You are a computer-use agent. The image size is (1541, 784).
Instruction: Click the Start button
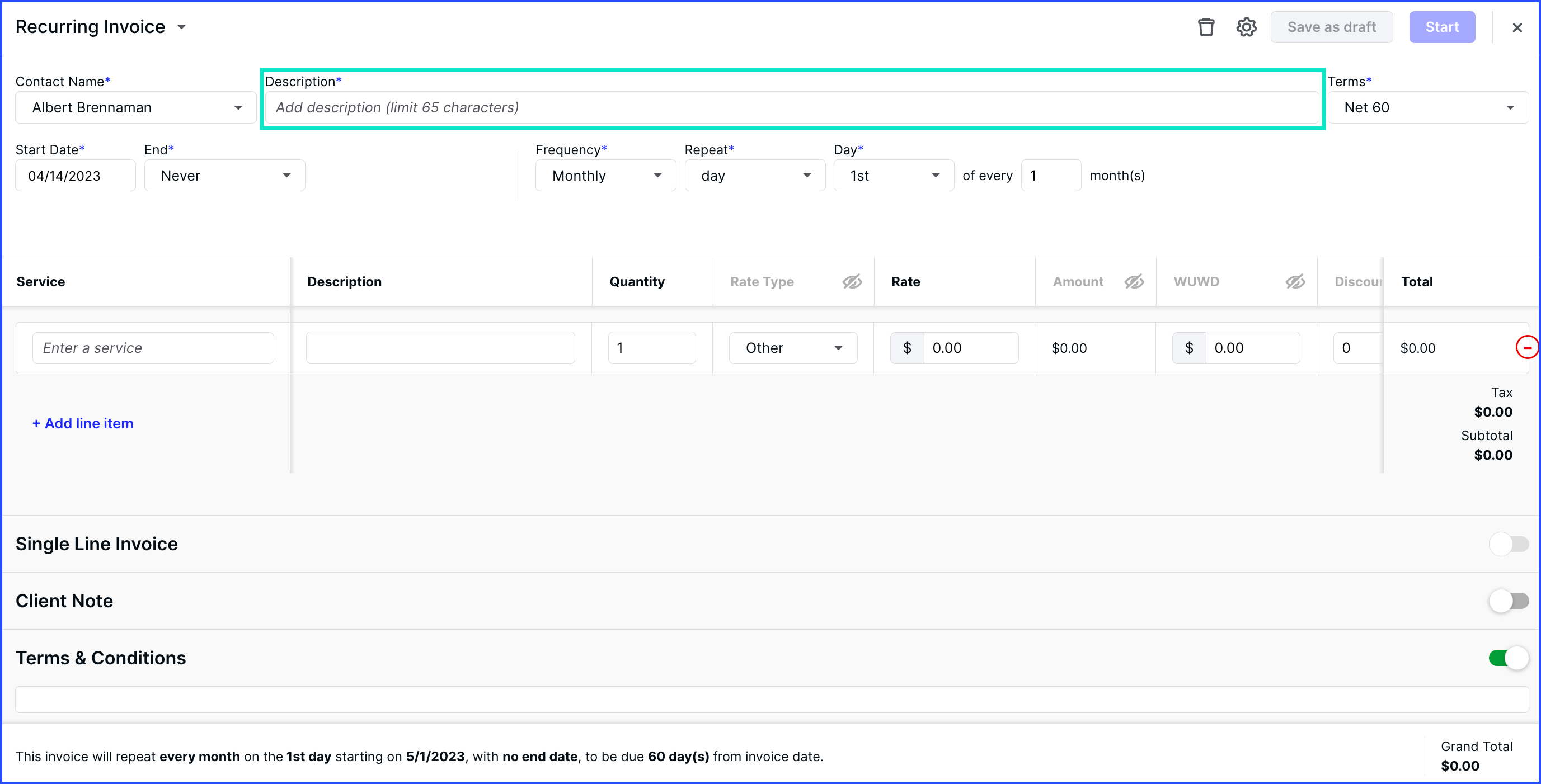pyautogui.click(x=1443, y=27)
